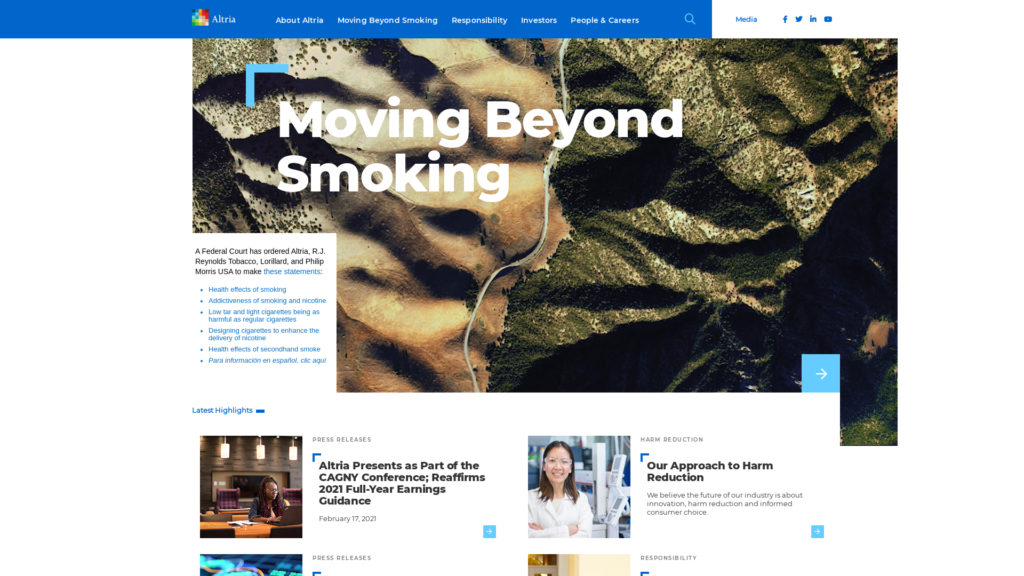
Task: Go to the Media page
Action: (746, 19)
